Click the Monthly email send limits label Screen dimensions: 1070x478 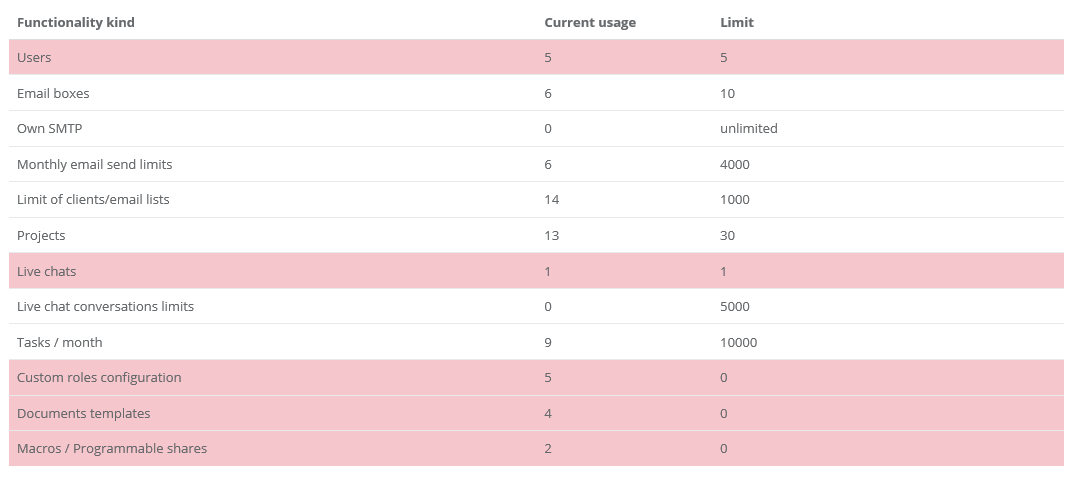point(94,164)
